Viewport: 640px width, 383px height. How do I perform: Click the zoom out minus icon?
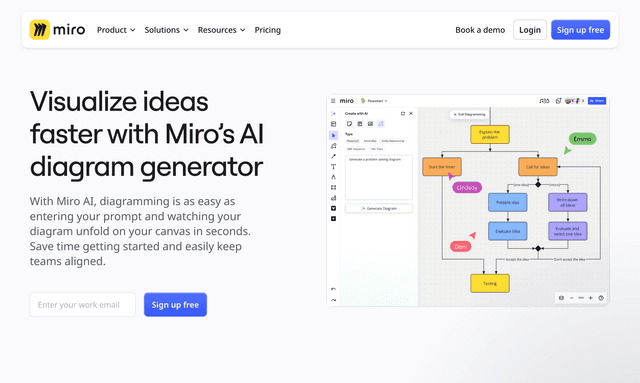571,298
